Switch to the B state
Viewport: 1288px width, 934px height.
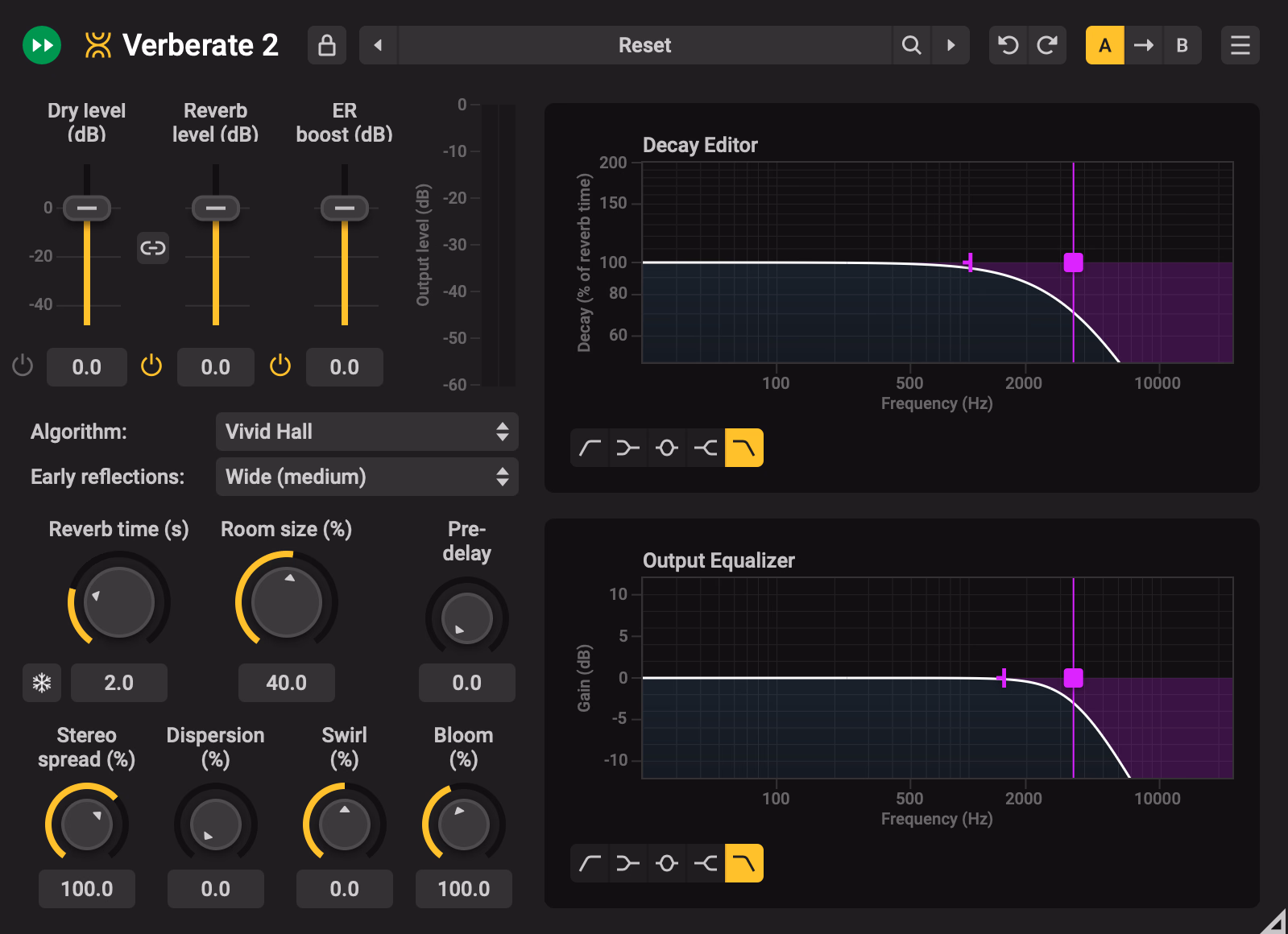(1182, 45)
